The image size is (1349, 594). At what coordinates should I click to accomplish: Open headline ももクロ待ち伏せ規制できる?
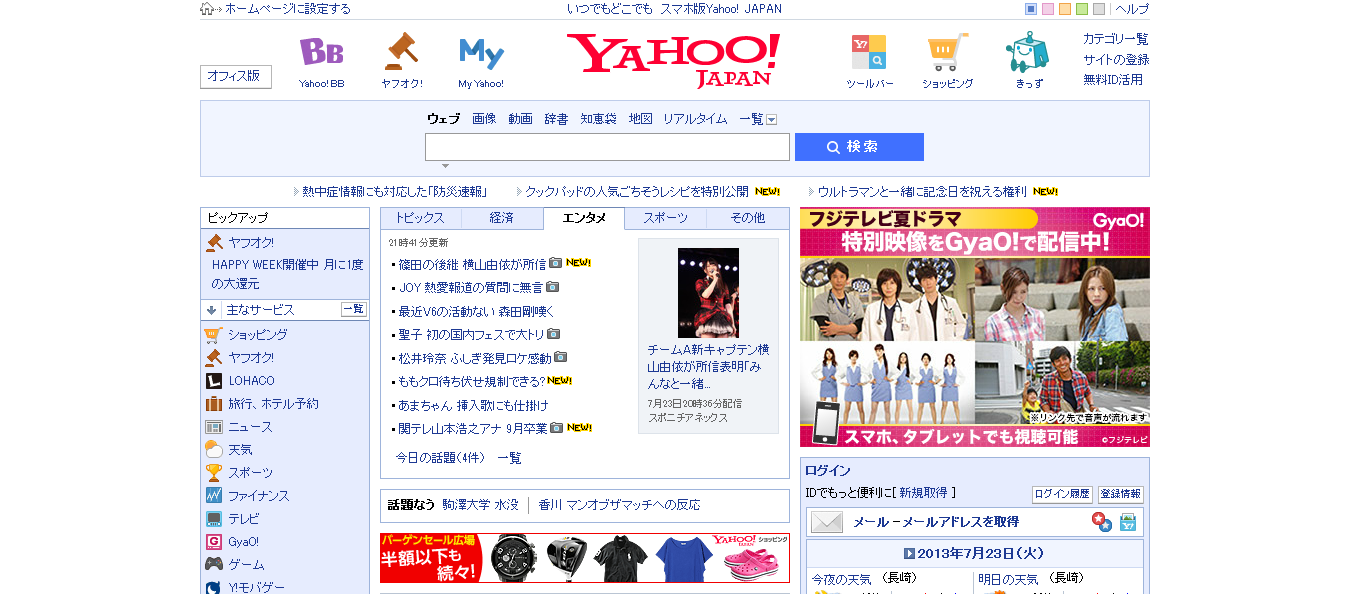point(471,381)
